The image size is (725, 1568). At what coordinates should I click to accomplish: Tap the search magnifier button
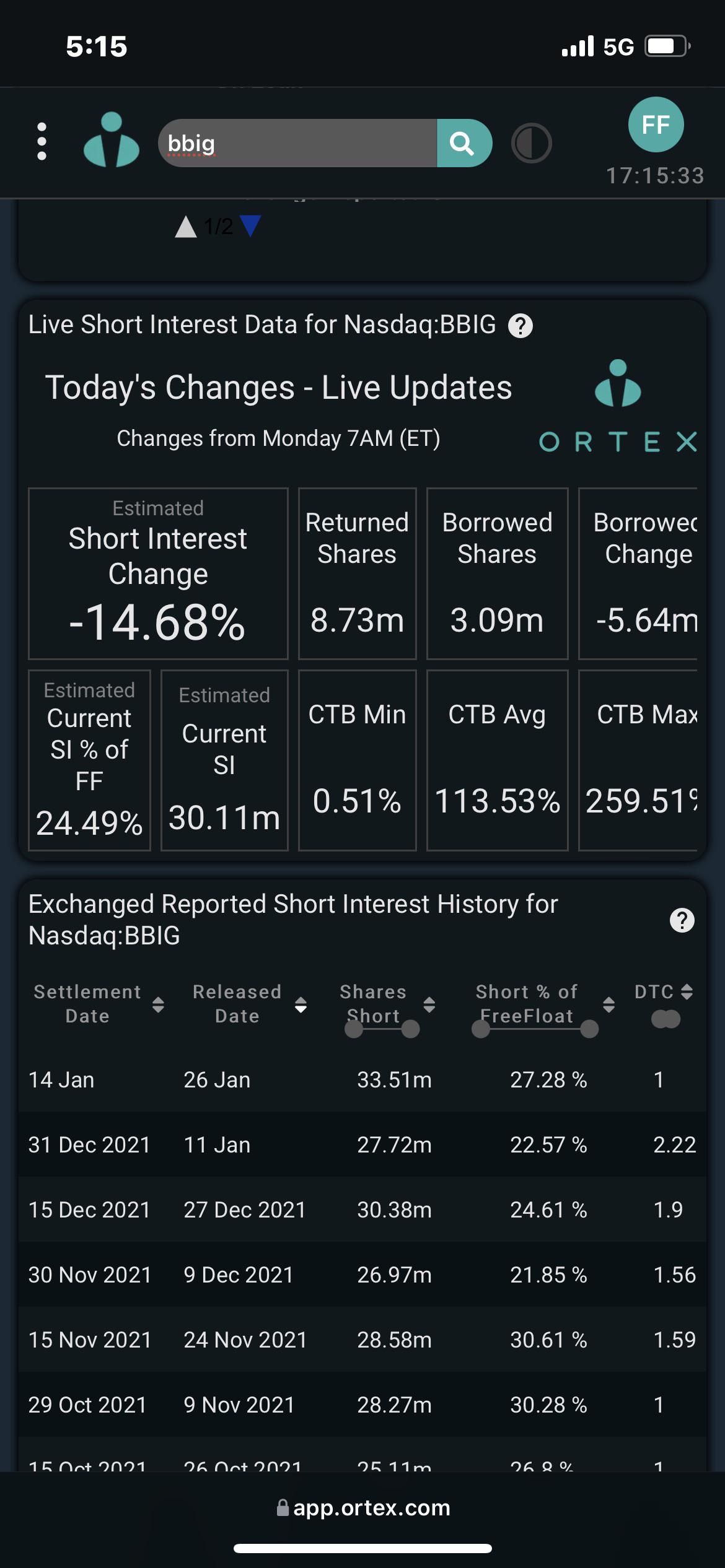(464, 143)
